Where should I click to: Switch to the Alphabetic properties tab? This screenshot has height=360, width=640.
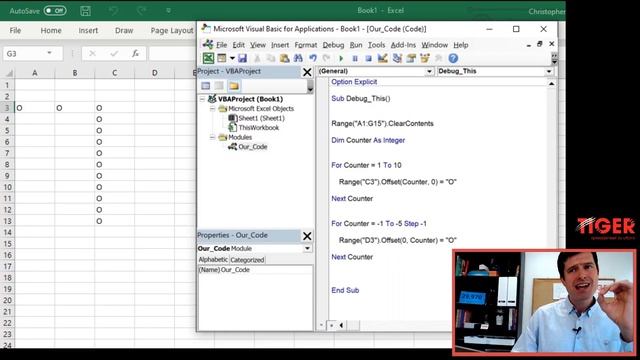click(213, 260)
